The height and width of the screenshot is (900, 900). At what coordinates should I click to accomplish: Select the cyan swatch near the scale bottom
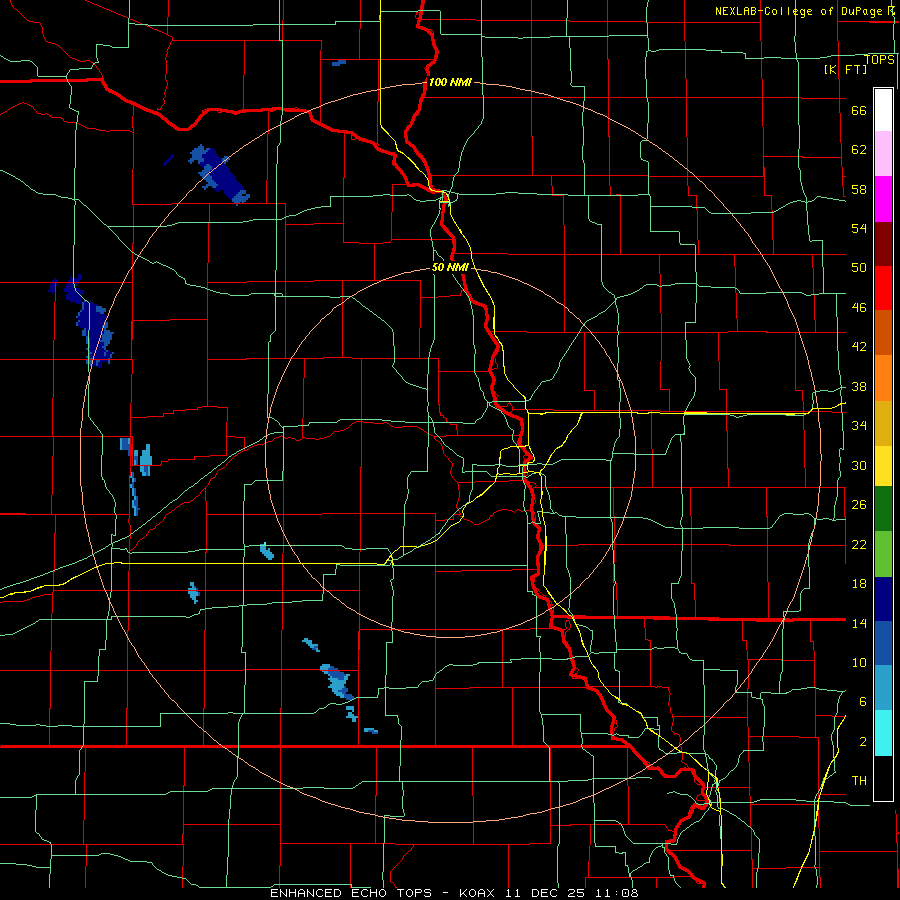(x=883, y=733)
